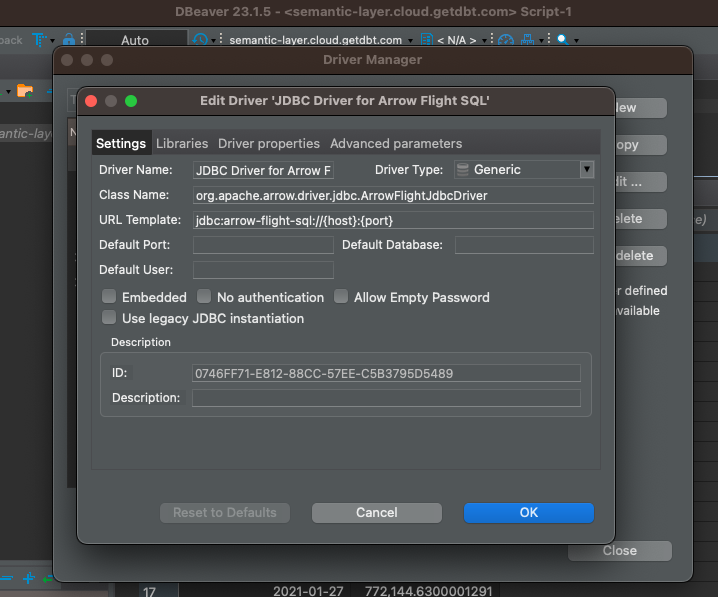Toggle the No authentication checkbox

204,296
